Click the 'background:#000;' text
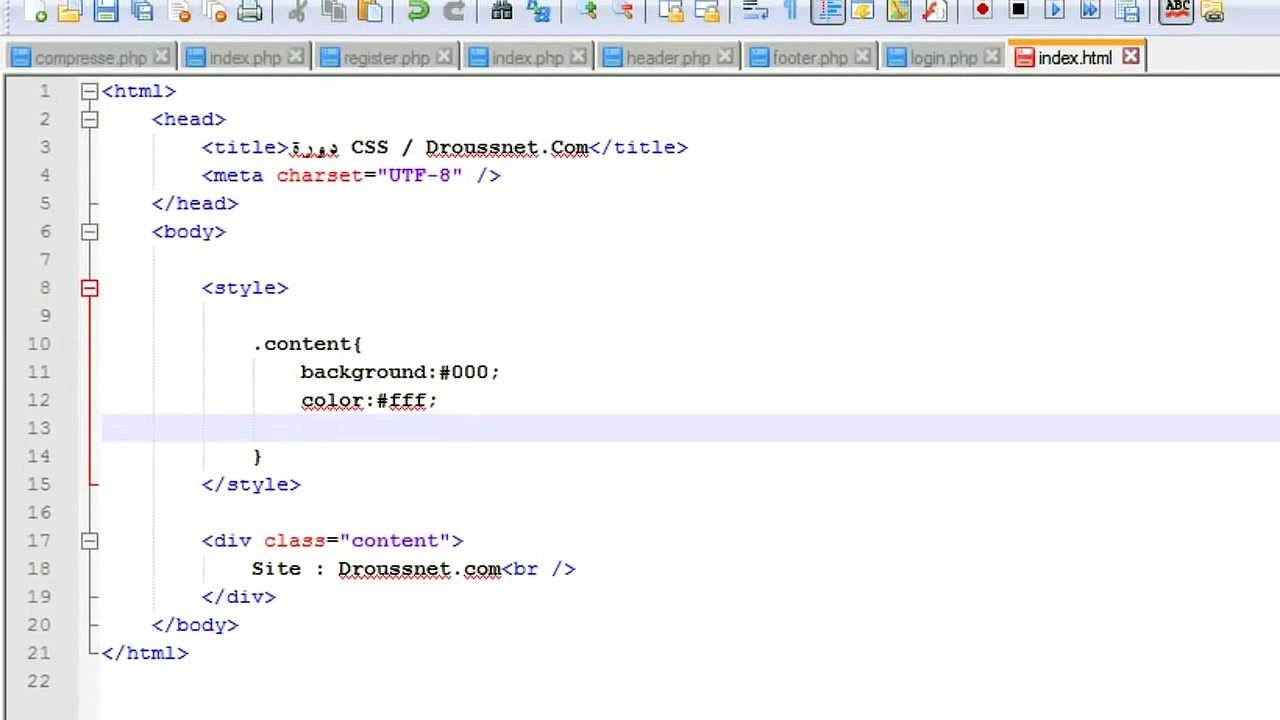Viewport: 1280px width, 720px height. [400, 372]
